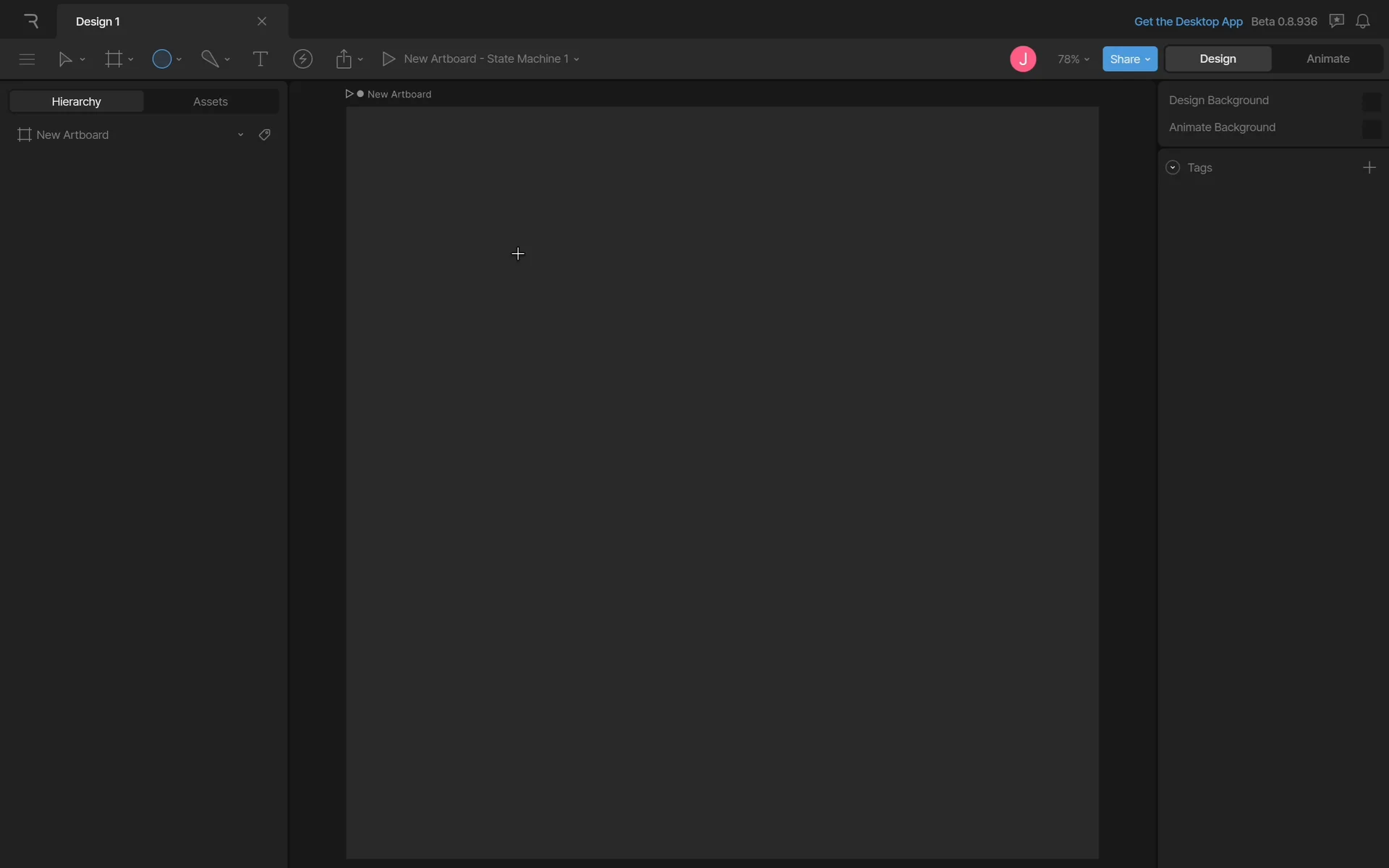Click the blue Share button

point(1129,59)
